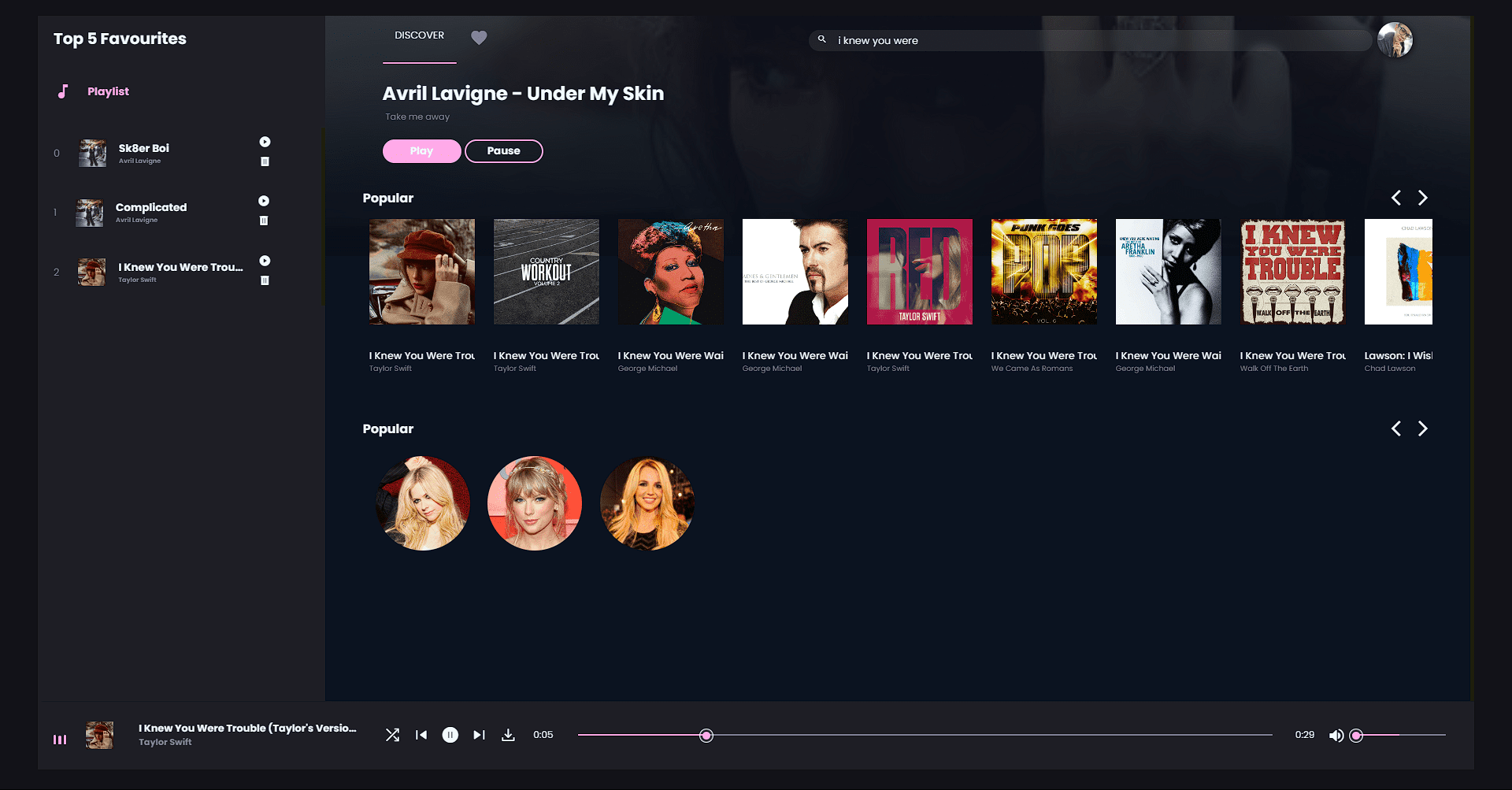Download the current track
Image resolution: width=1512 pixels, height=790 pixels.
[x=508, y=735]
